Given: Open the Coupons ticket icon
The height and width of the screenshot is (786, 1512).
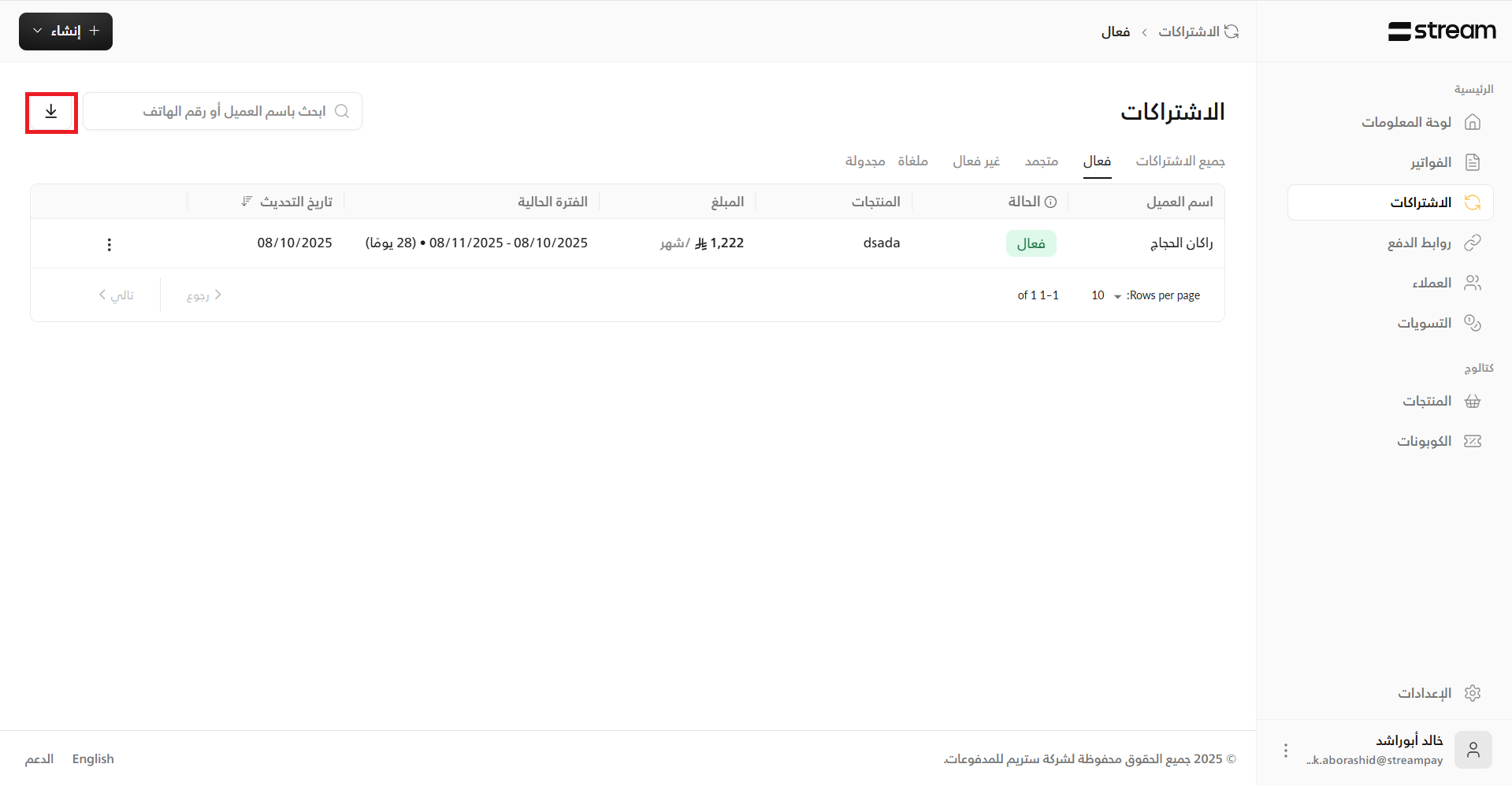Looking at the screenshot, I should tap(1472, 441).
